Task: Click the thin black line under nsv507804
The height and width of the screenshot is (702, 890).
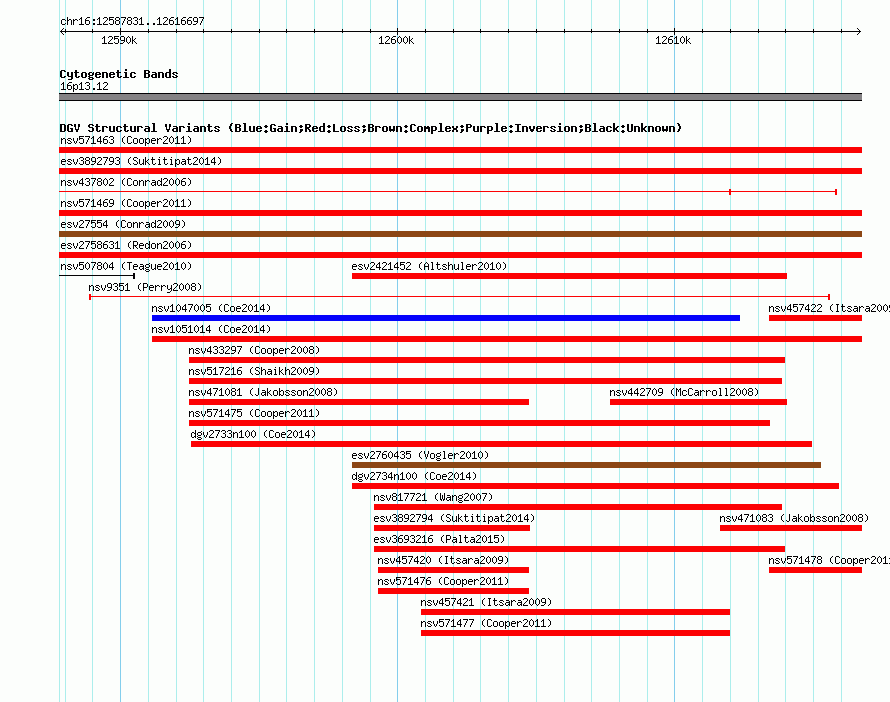Action: [97, 276]
